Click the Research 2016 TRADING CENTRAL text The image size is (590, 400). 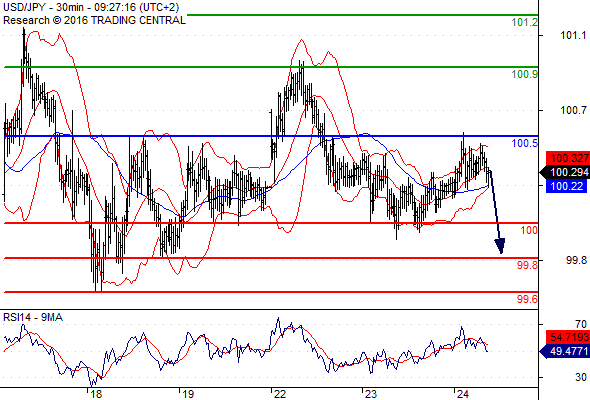click(x=94, y=20)
